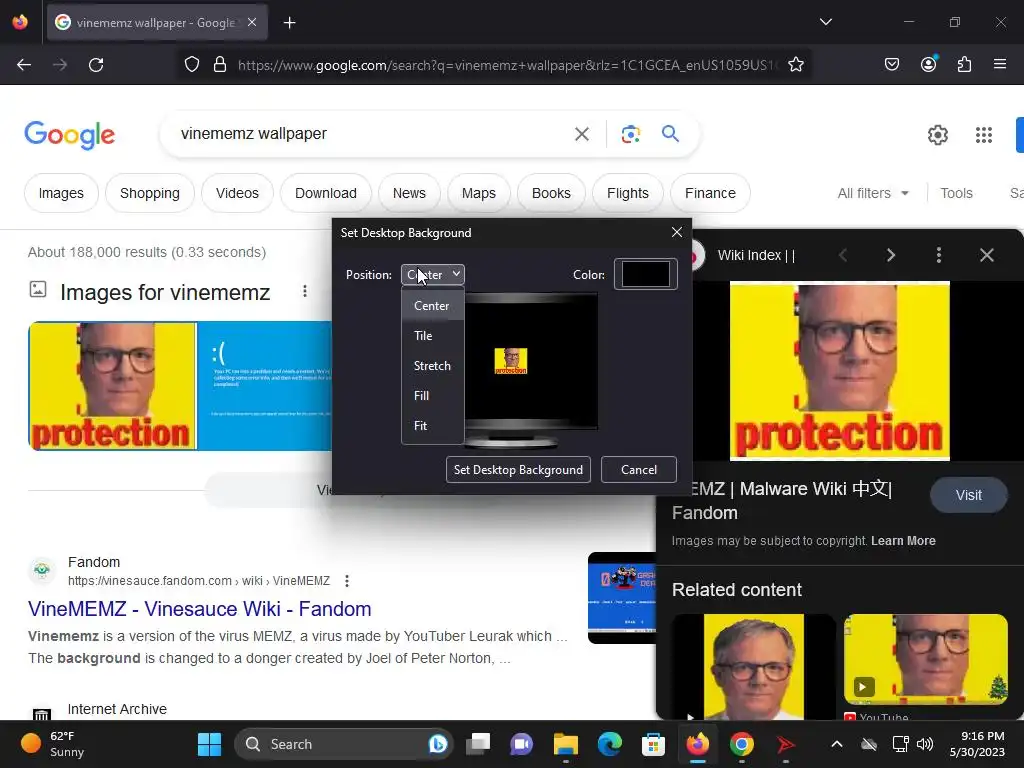Choose Fit position option
This screenshot has height=768, width=1024.
[x=432, y=426]
